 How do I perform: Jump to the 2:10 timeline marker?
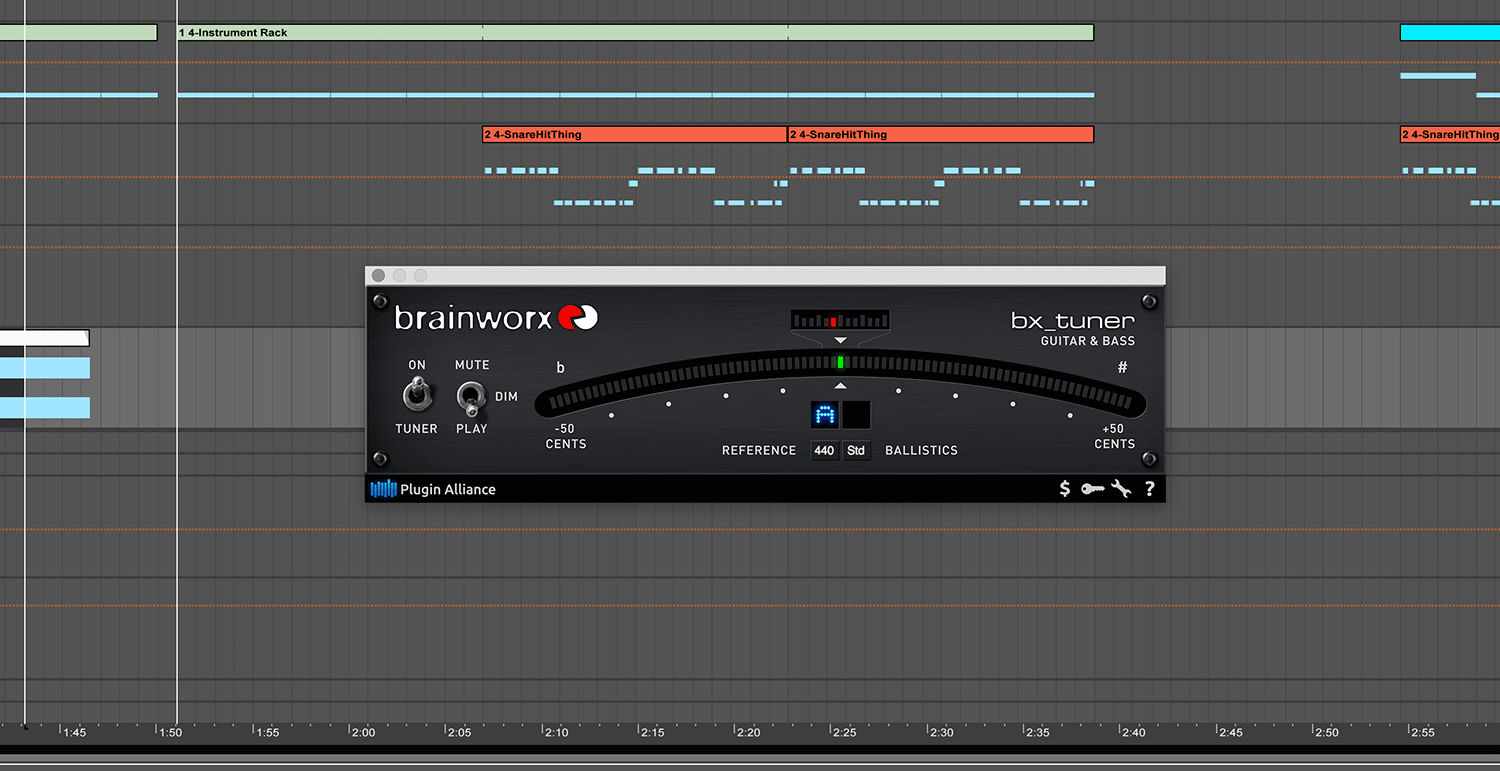click(x=556, y=733)
